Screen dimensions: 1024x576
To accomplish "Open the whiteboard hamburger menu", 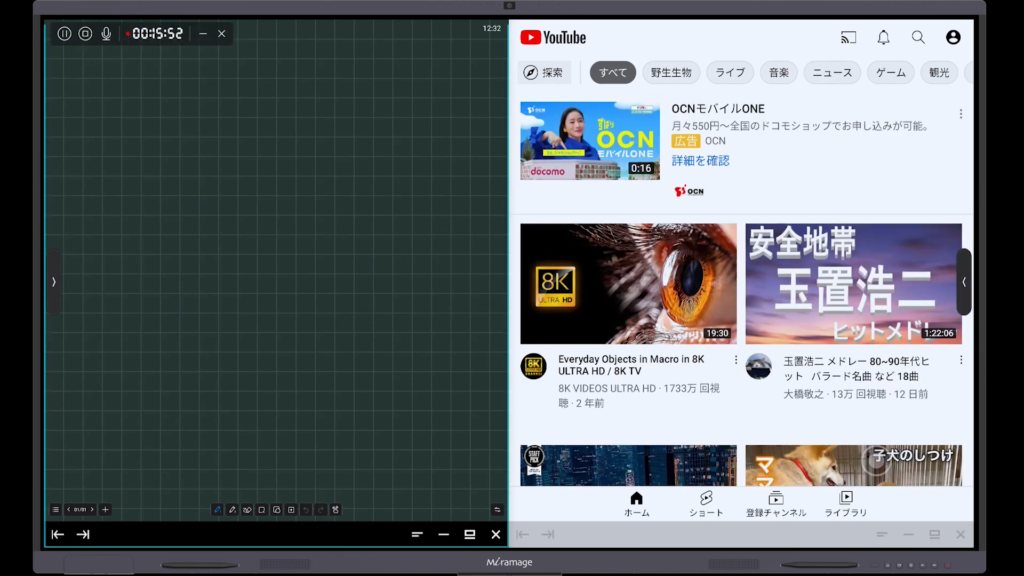I will point(56,509).
